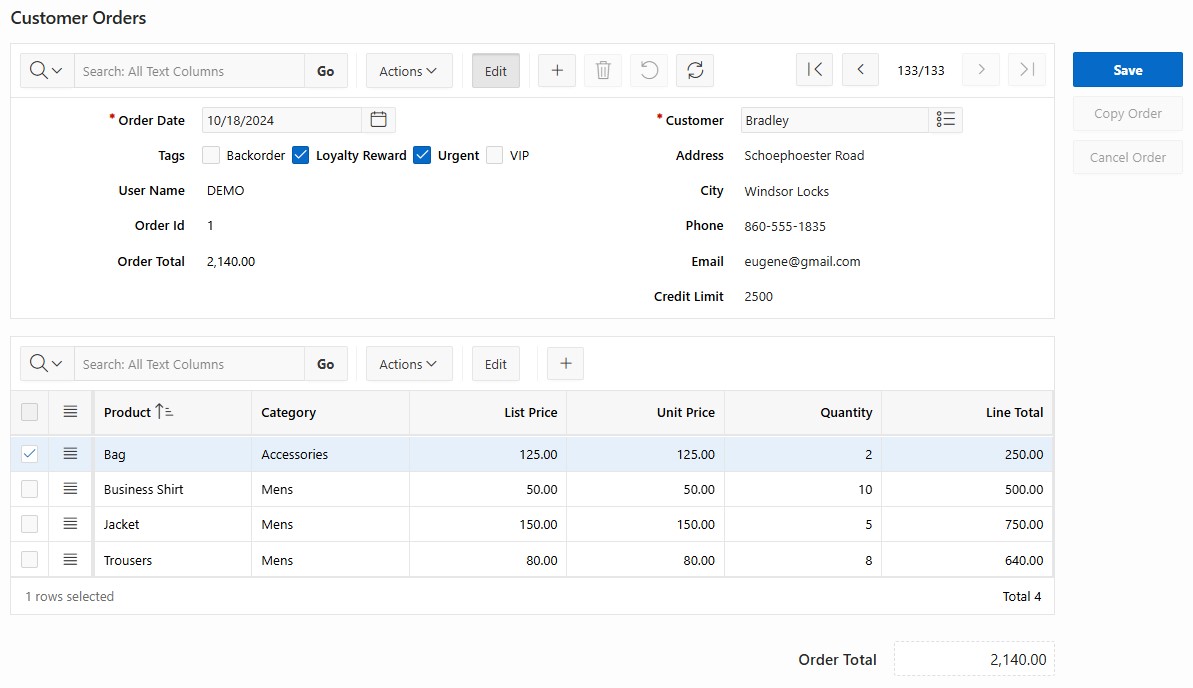Click the Quantity column header
This screenshot has height=688, width=1193.
pyautogui.click(x=846, y=412)
